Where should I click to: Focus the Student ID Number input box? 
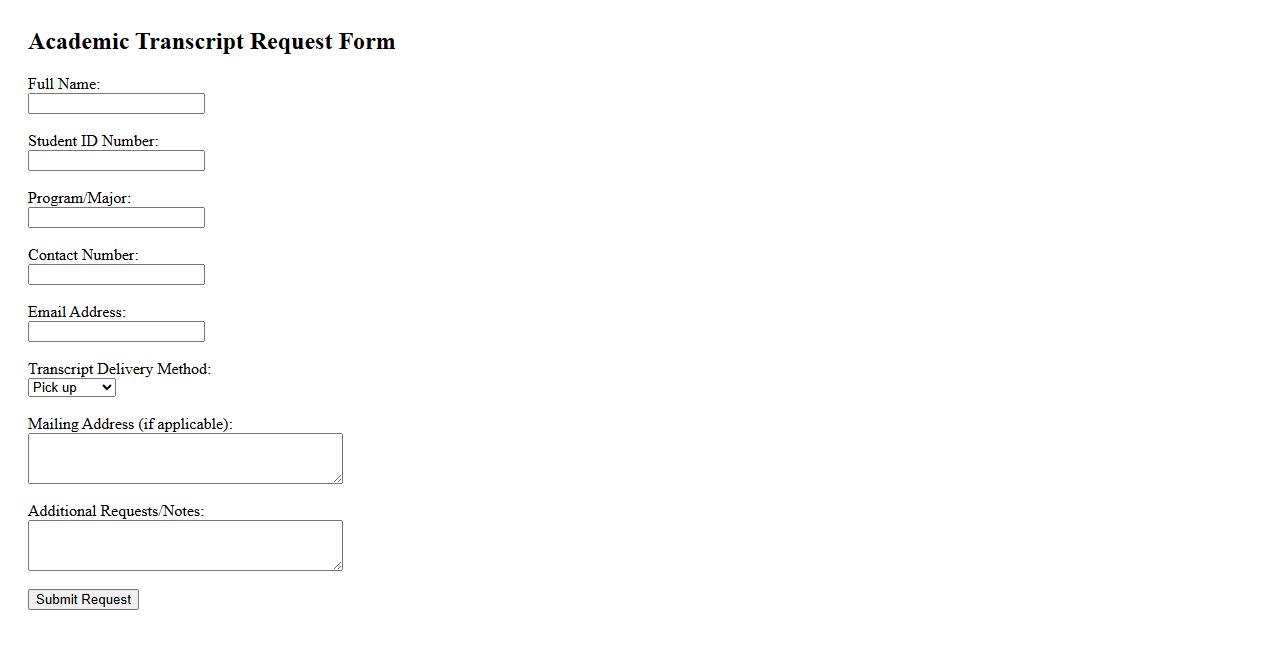pos(116,161)
